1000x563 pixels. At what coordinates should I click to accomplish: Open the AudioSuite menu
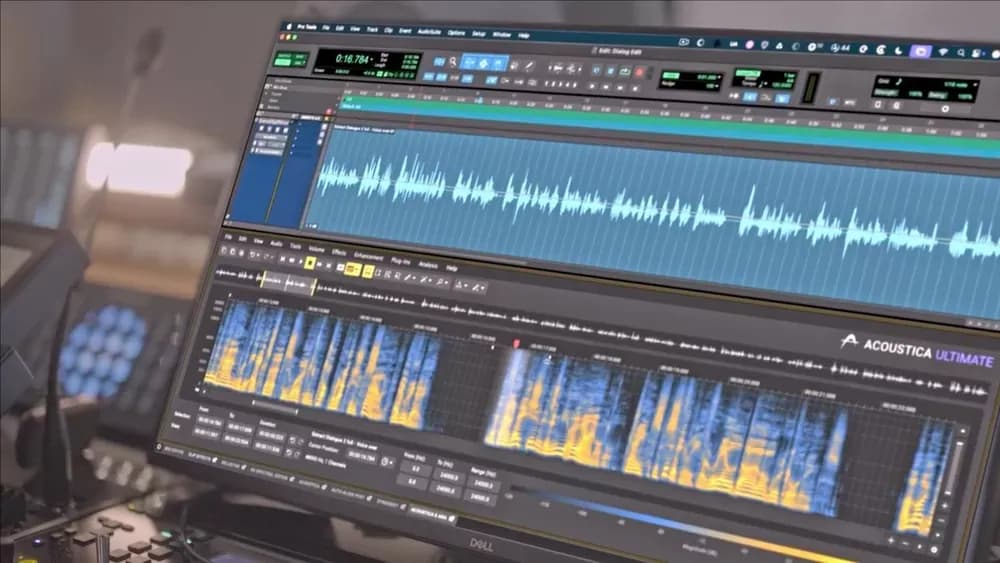pyautogui.click(x=429, y=31)
